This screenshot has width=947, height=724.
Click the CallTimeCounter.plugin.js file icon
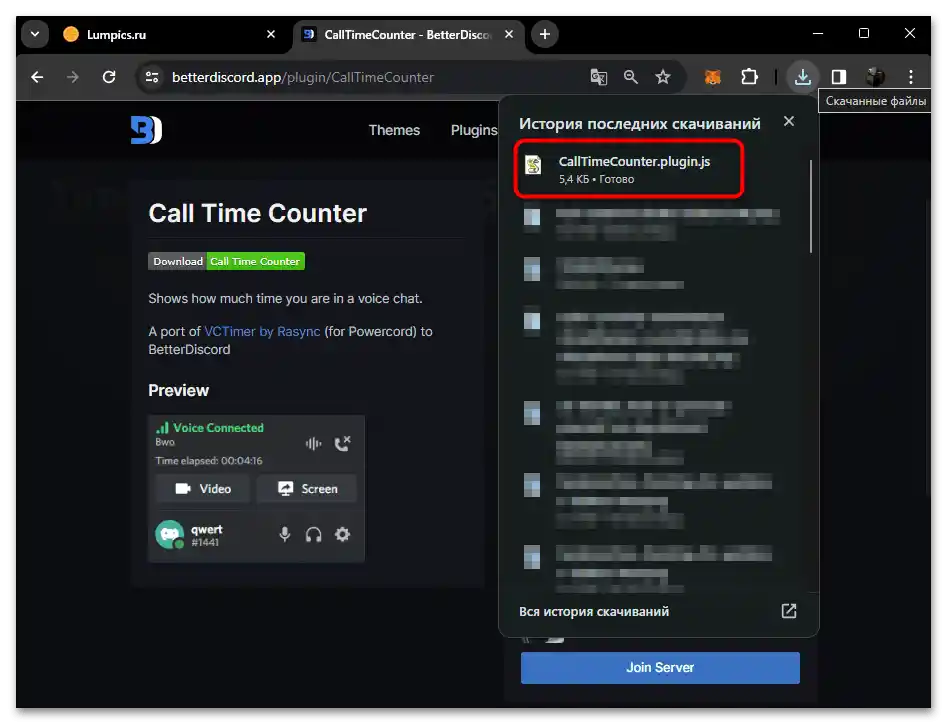pos(533,165)
